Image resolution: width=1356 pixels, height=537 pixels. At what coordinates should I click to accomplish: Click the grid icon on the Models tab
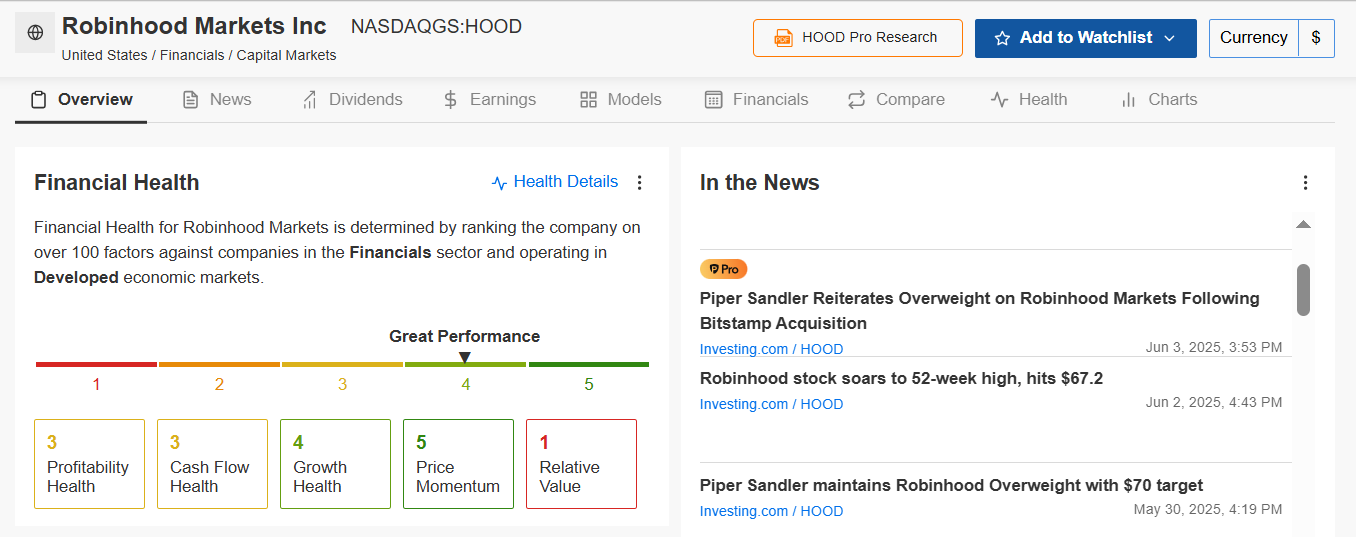click(588, 100)
